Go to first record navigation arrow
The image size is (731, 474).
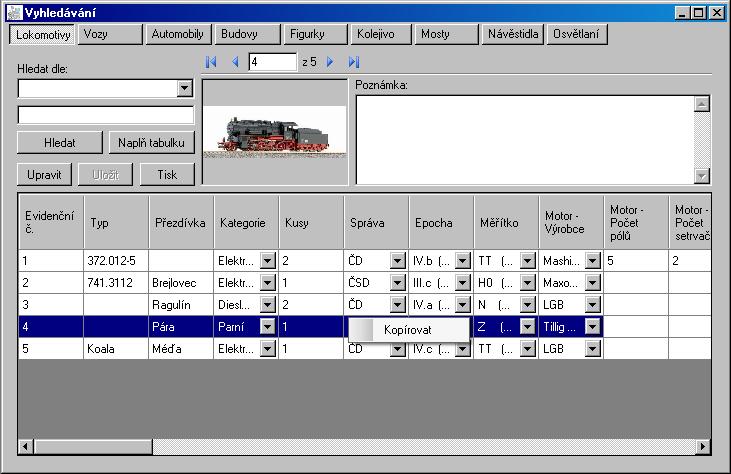211,62
